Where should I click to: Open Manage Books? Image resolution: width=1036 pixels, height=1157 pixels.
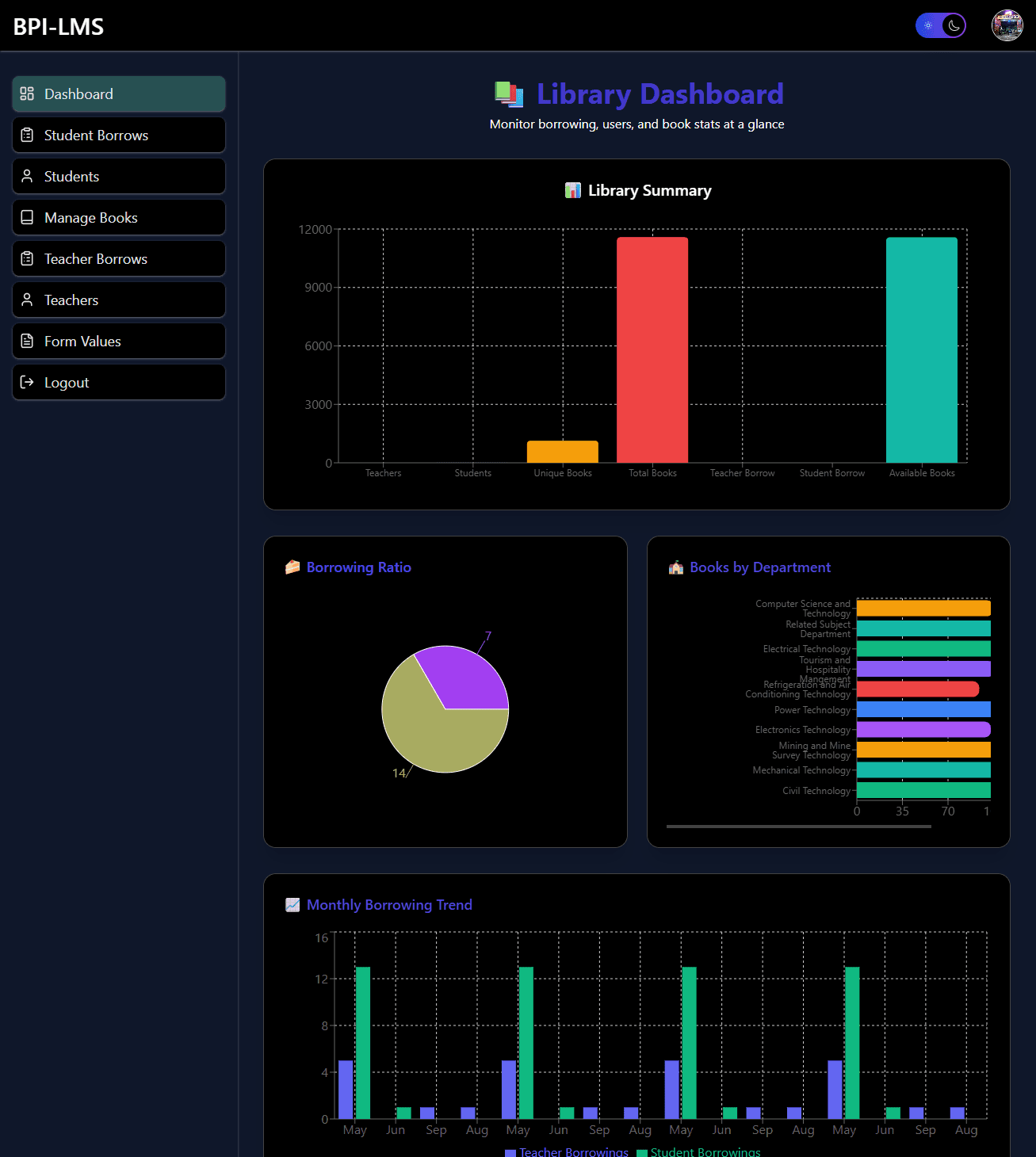[x=118, y=217]
